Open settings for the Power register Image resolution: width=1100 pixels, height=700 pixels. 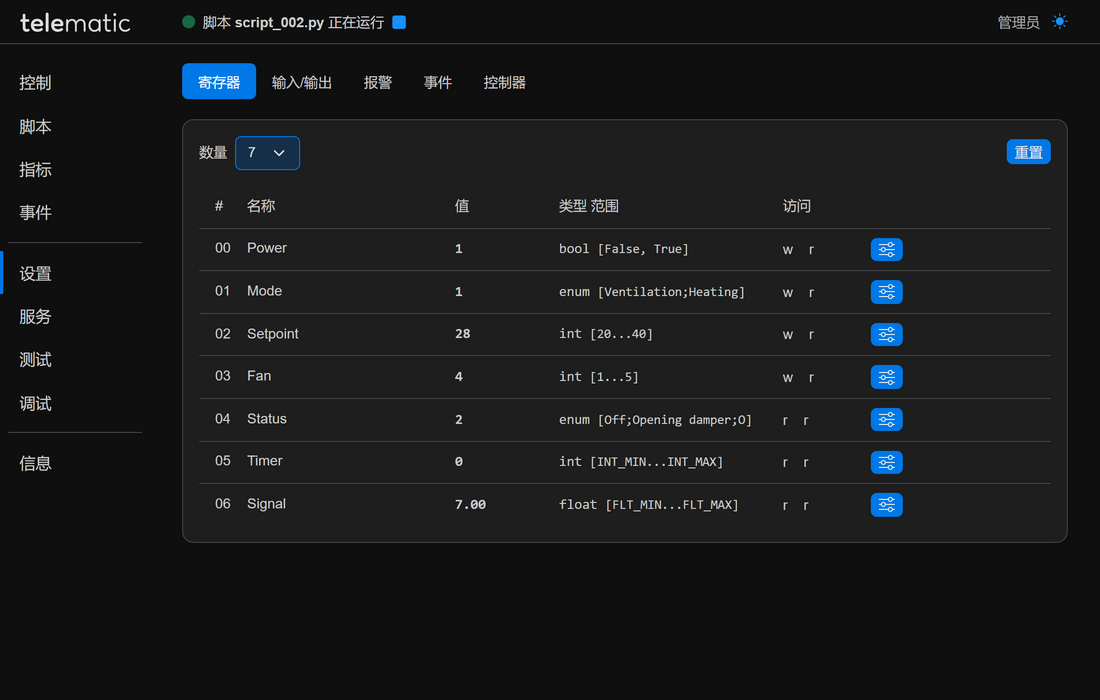(886, 249)
